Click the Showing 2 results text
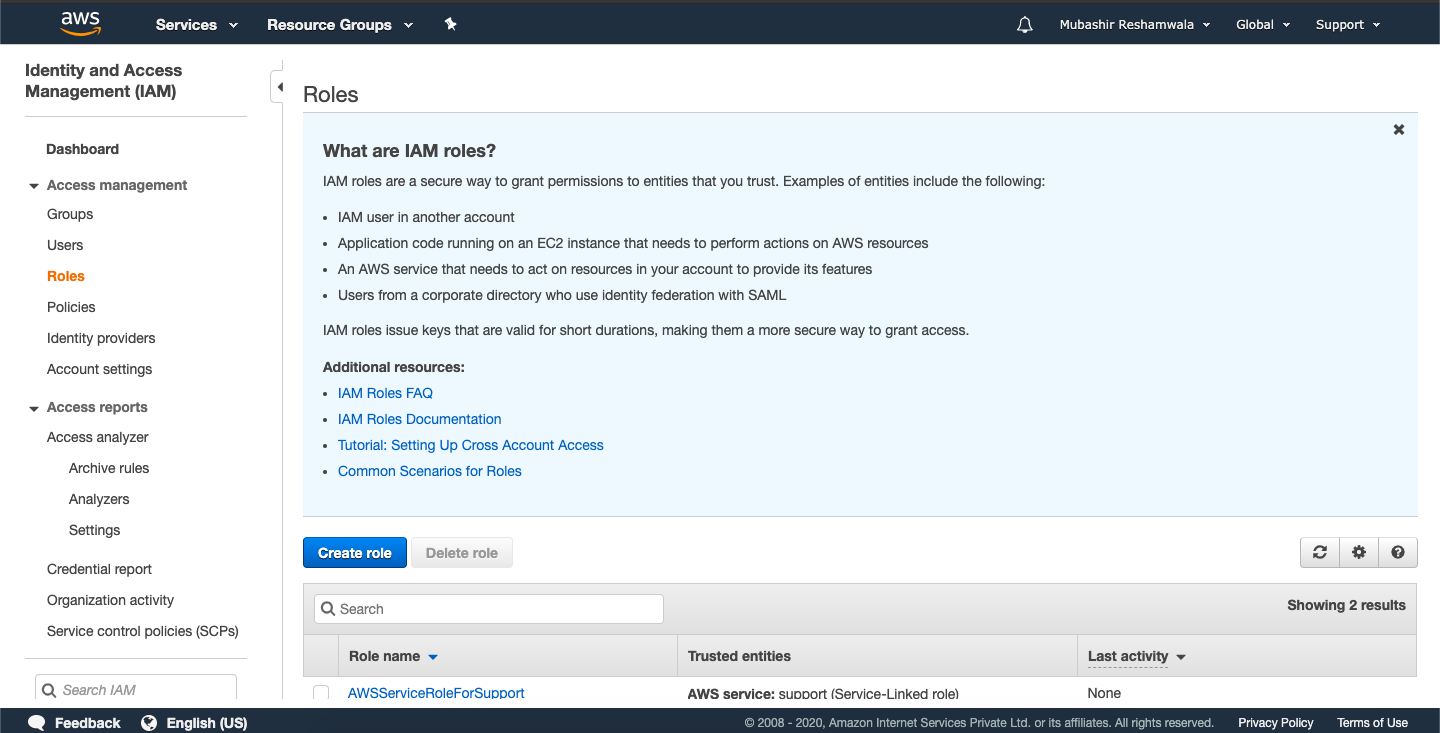 click(1346, 605)
